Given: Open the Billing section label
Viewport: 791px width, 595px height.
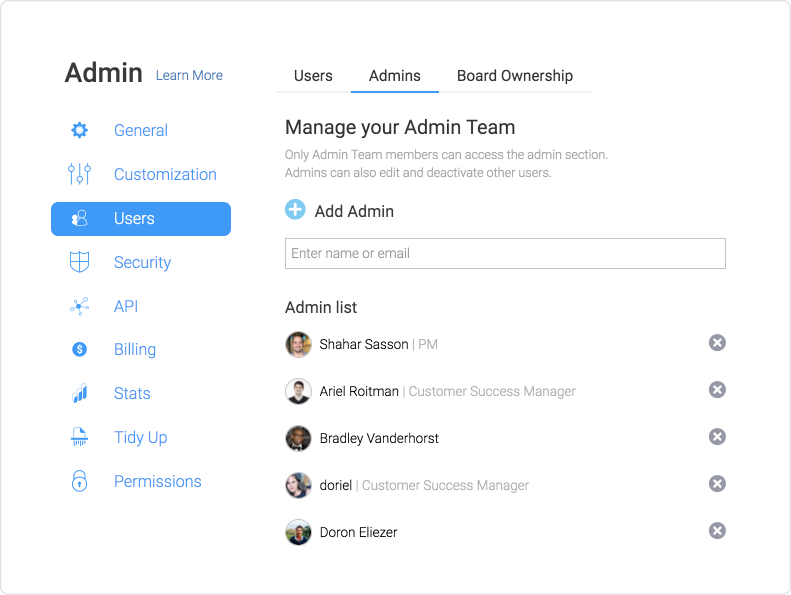Looking at the screenshot, I should pyautogui.click(x=135, y=349).
